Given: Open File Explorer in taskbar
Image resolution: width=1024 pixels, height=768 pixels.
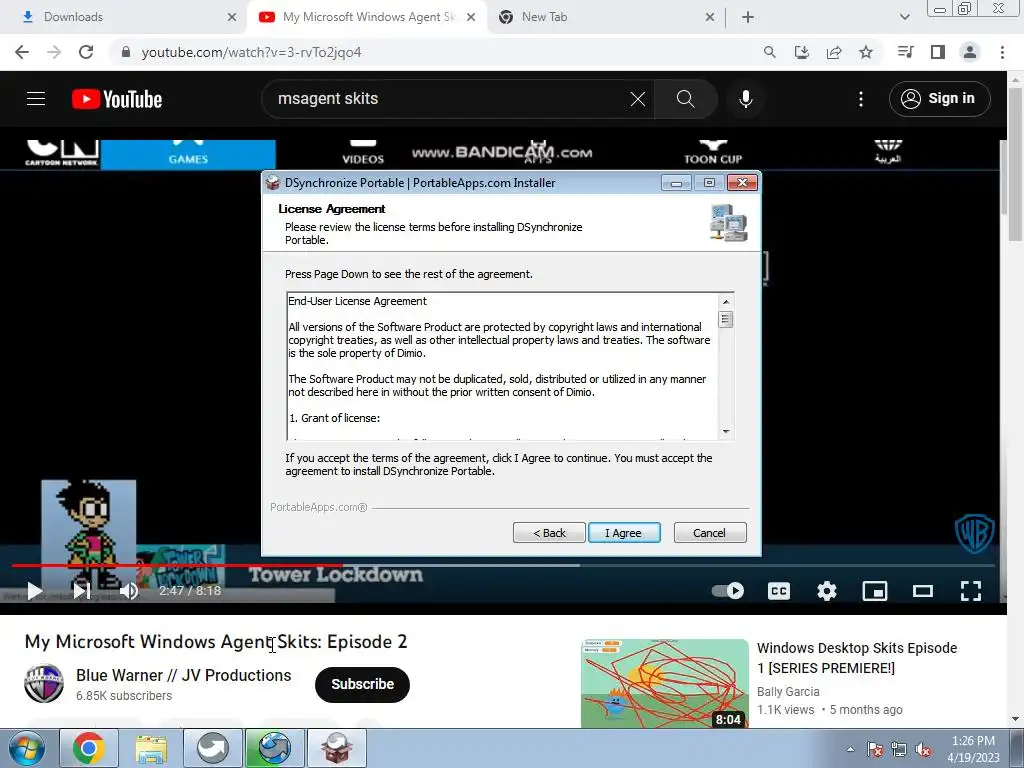Looking at the screenshot, I should (151, 748).
